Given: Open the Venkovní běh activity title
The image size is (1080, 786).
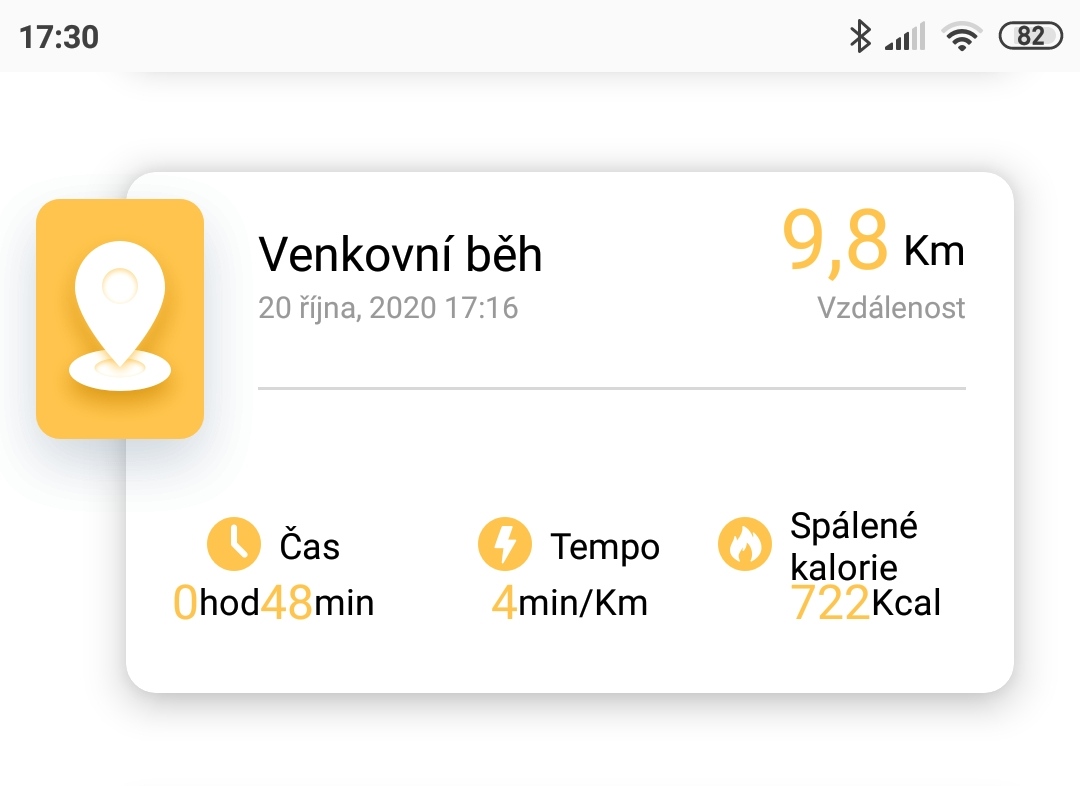Looking at the screenshot, I should click(400, 254).
